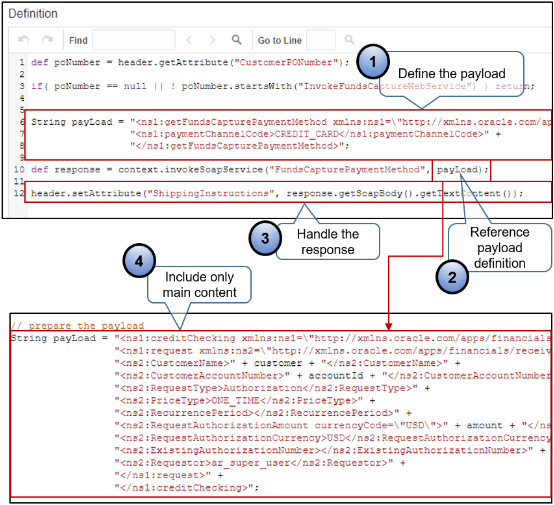Click the ns2:CustomerName payload line

pyautogui.click(x=287, y=363)
